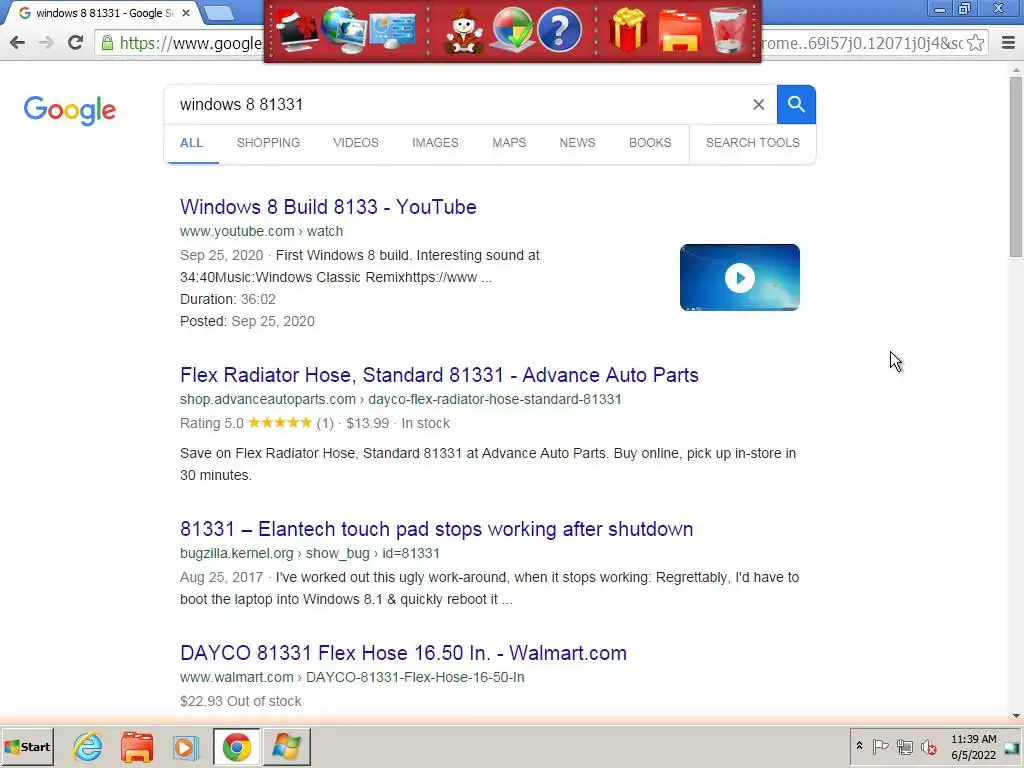
Task: Open DAYCO 81331 Flex Hose Walmart result
Action: click(x=403, y=653)
